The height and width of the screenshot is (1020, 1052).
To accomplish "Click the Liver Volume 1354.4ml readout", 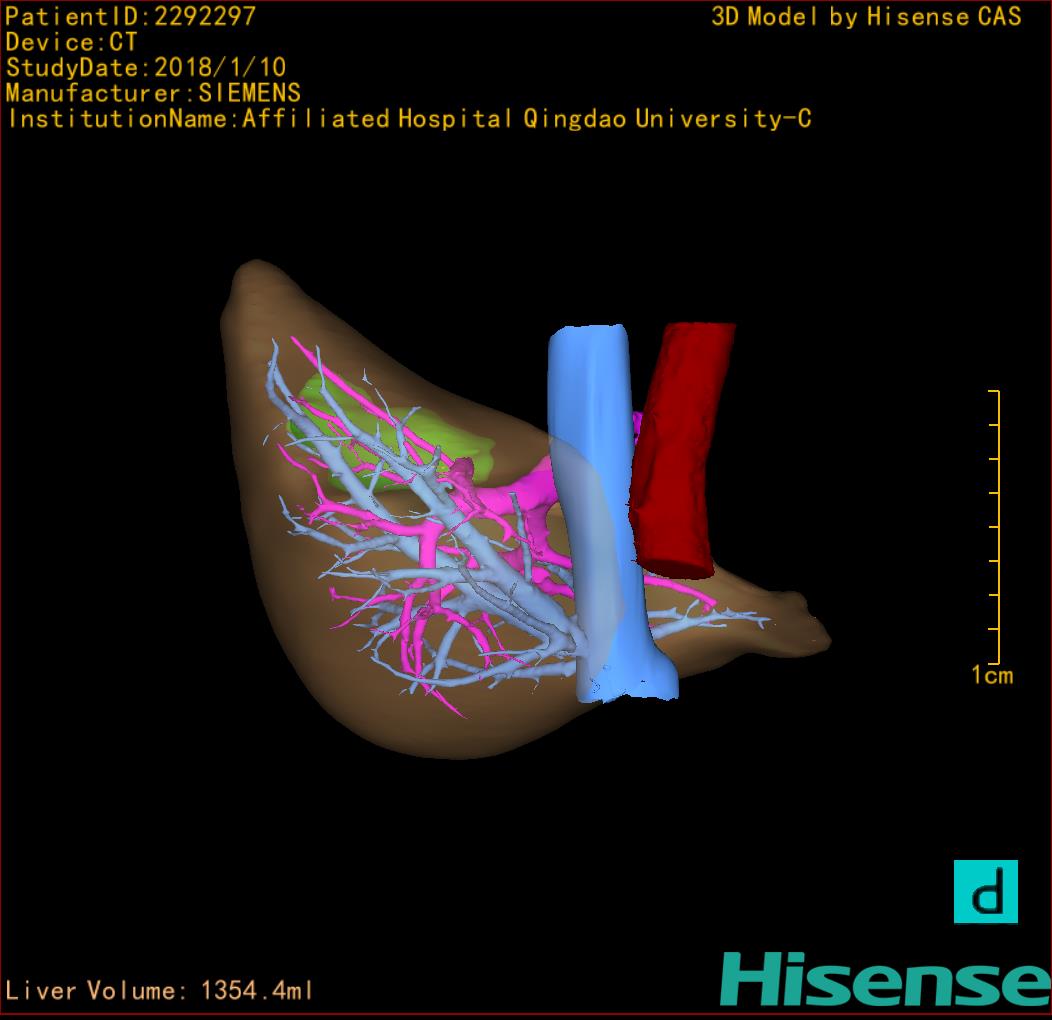I will (x=160, y=991).
